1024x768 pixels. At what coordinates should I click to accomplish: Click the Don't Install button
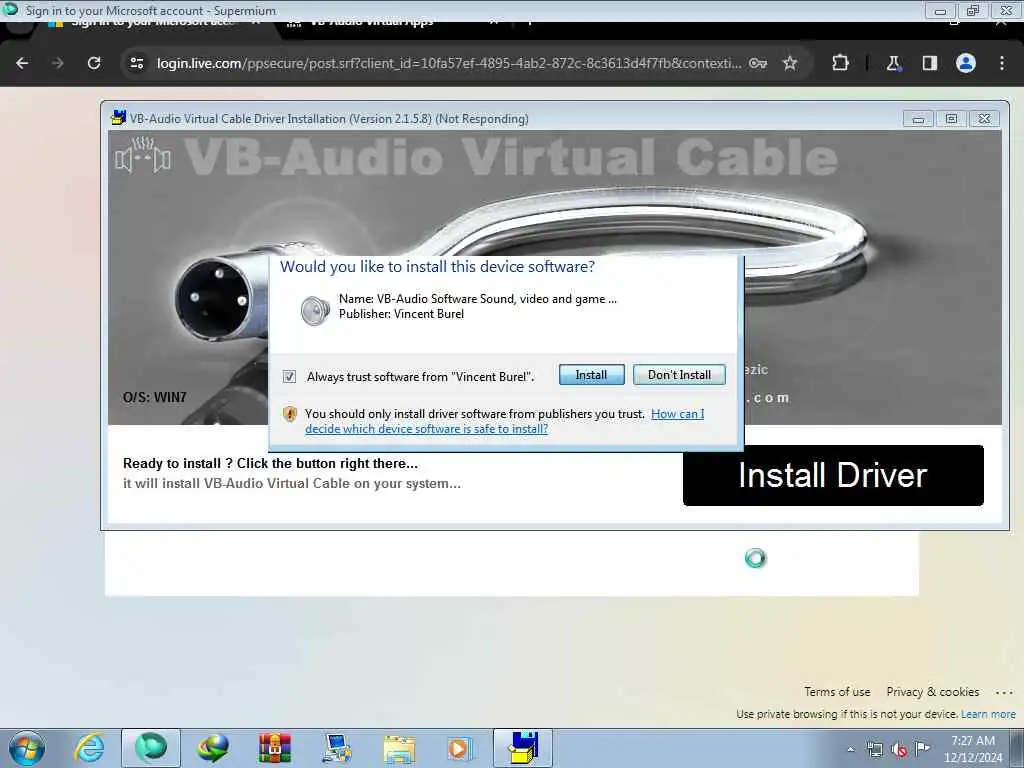coord(679,375)
